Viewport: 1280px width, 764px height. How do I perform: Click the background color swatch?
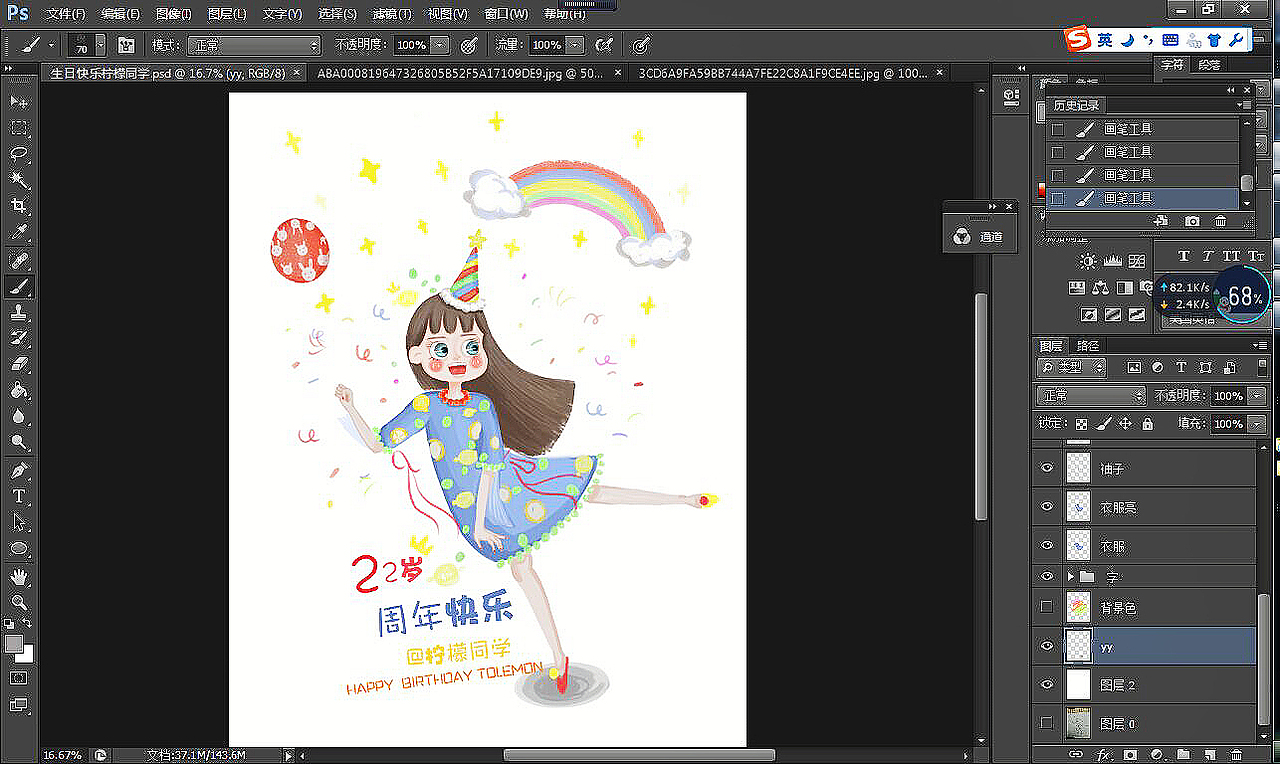pos(26,655)
